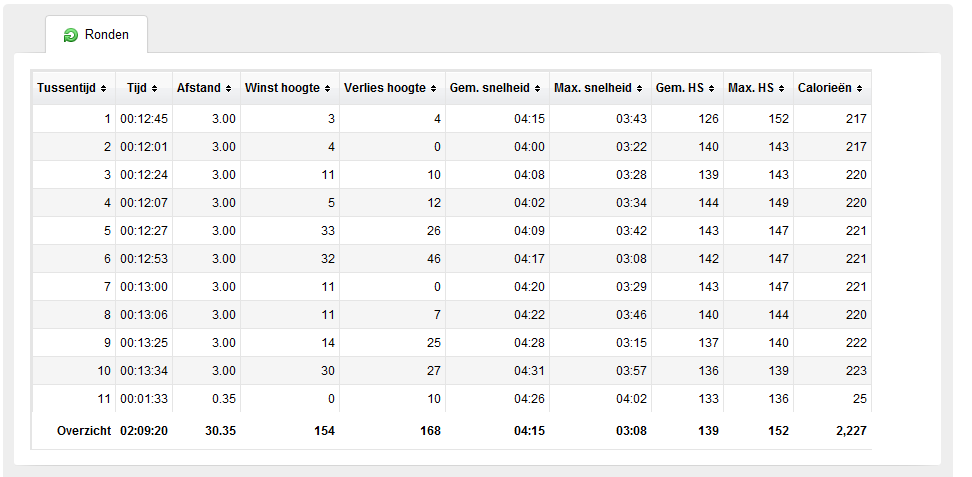This screenshot has width=972, height=477.
Task: Click the sort arrows for Max. snelheid
Action: (639, 89)
